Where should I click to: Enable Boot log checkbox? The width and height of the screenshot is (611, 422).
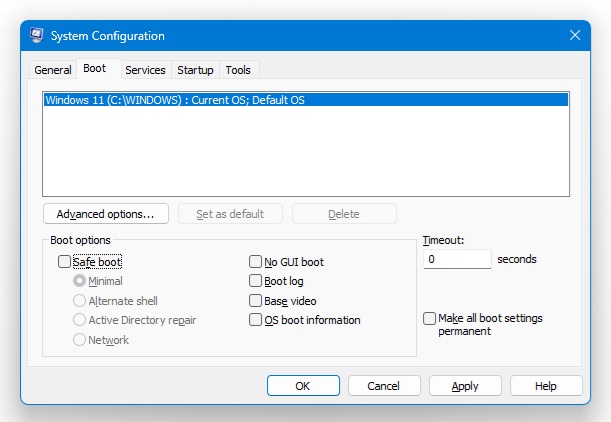[x=255, y=281]
